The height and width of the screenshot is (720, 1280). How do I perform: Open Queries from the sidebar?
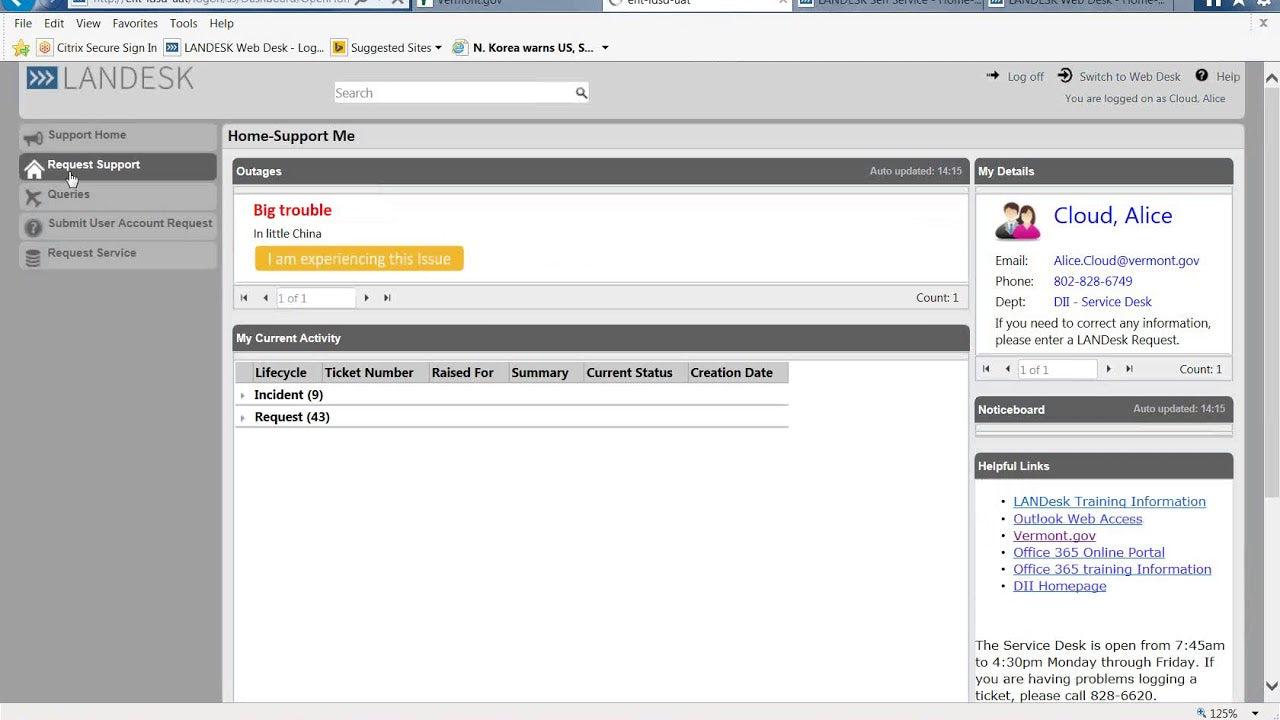68,194
